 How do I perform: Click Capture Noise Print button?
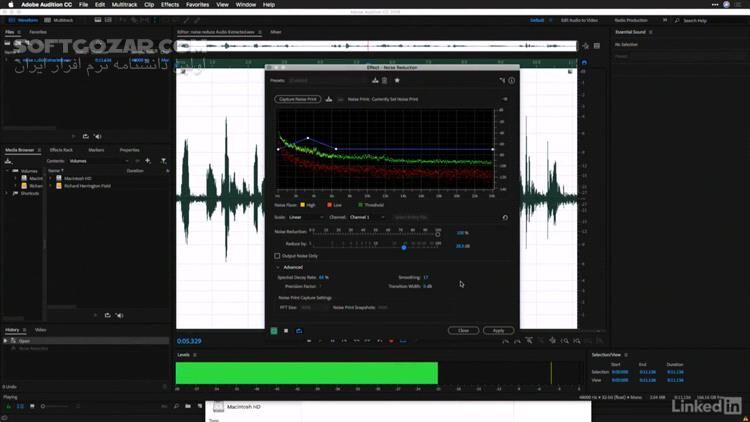[x=298, y=99]
